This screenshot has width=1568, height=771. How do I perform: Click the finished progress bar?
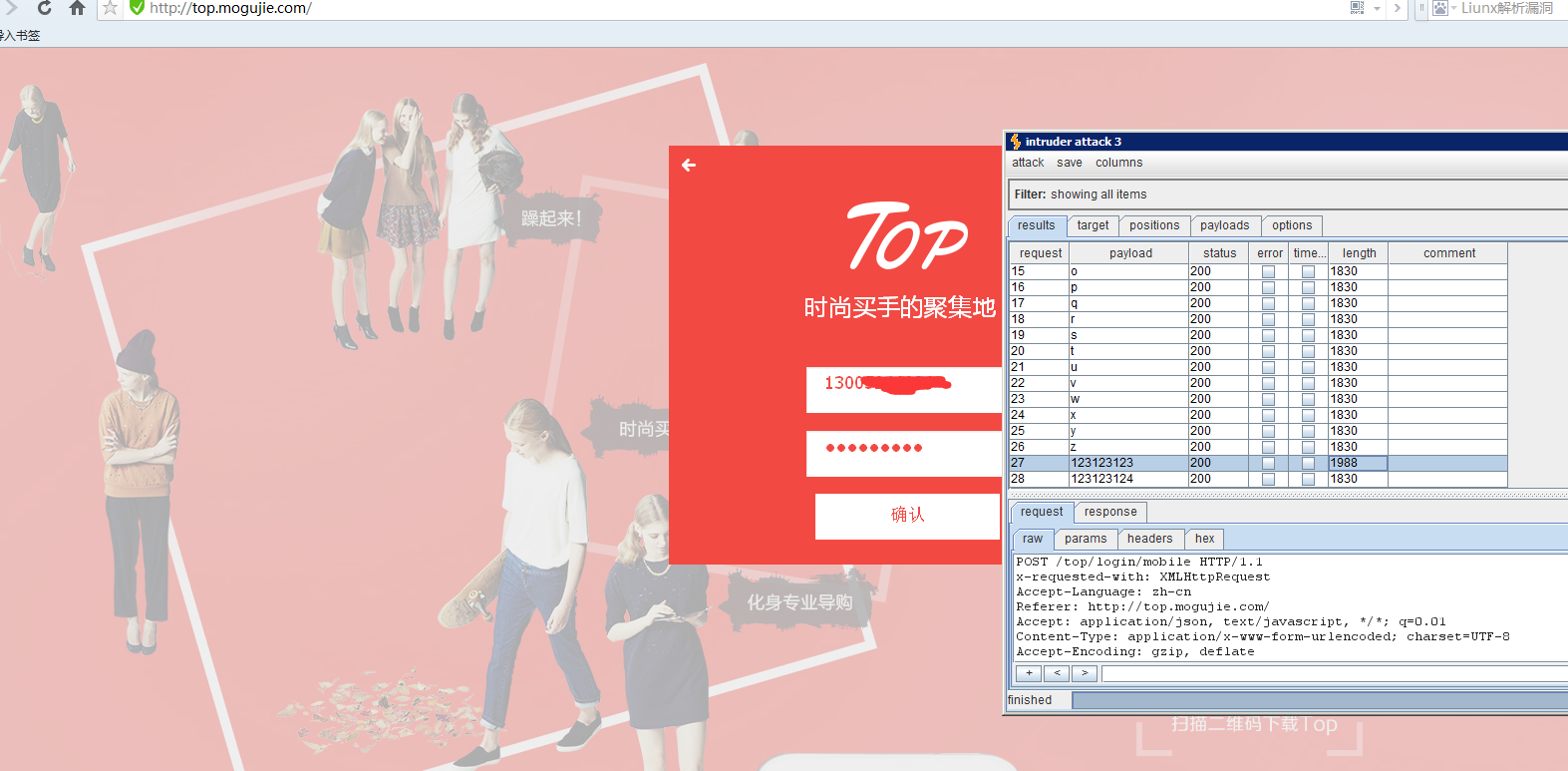(x=1320, y=700)
